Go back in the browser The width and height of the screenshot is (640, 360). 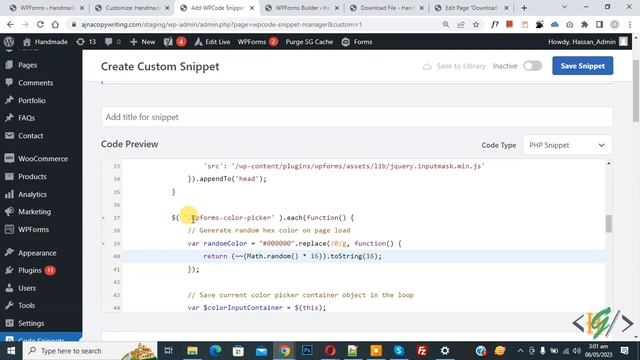click(x=10, y=24)
